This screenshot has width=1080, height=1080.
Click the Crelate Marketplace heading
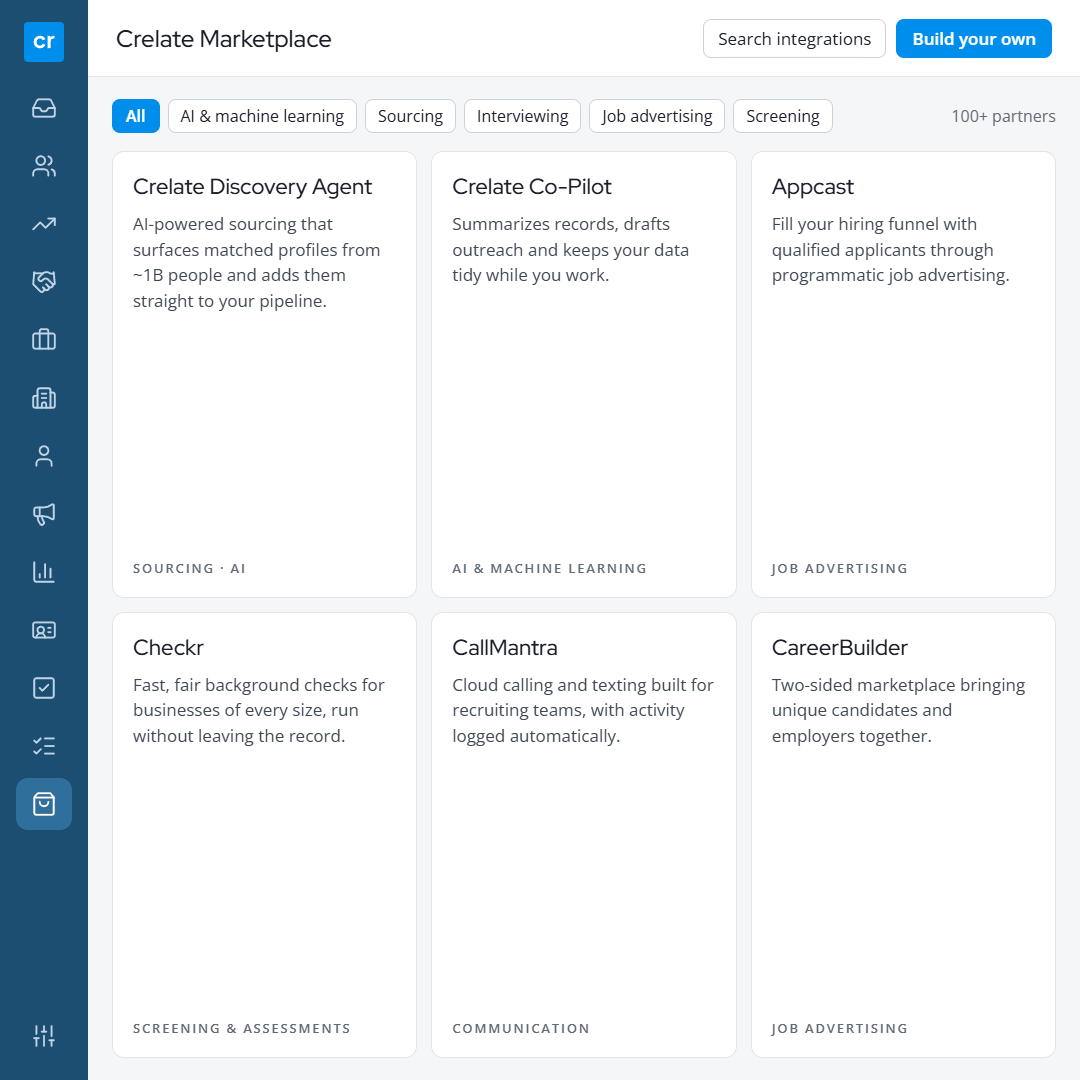click(x=223, y=39)
